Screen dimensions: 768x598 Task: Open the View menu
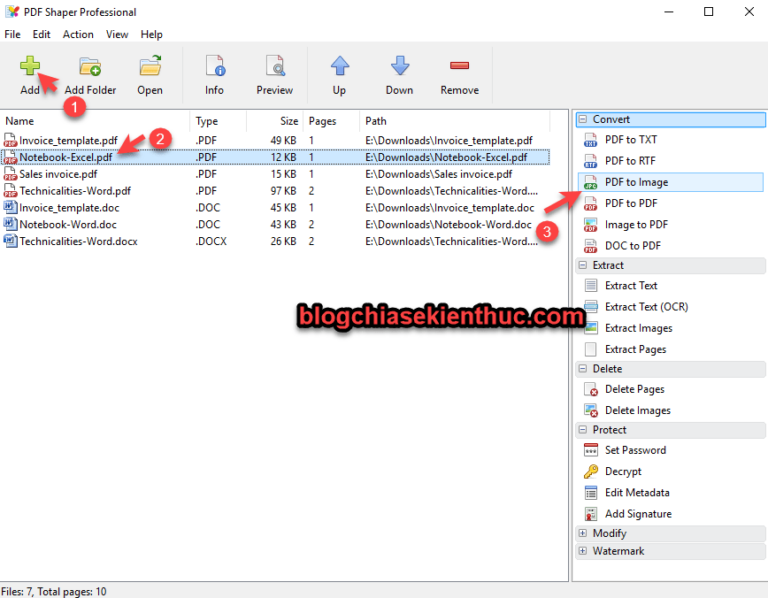click(117, 34)
